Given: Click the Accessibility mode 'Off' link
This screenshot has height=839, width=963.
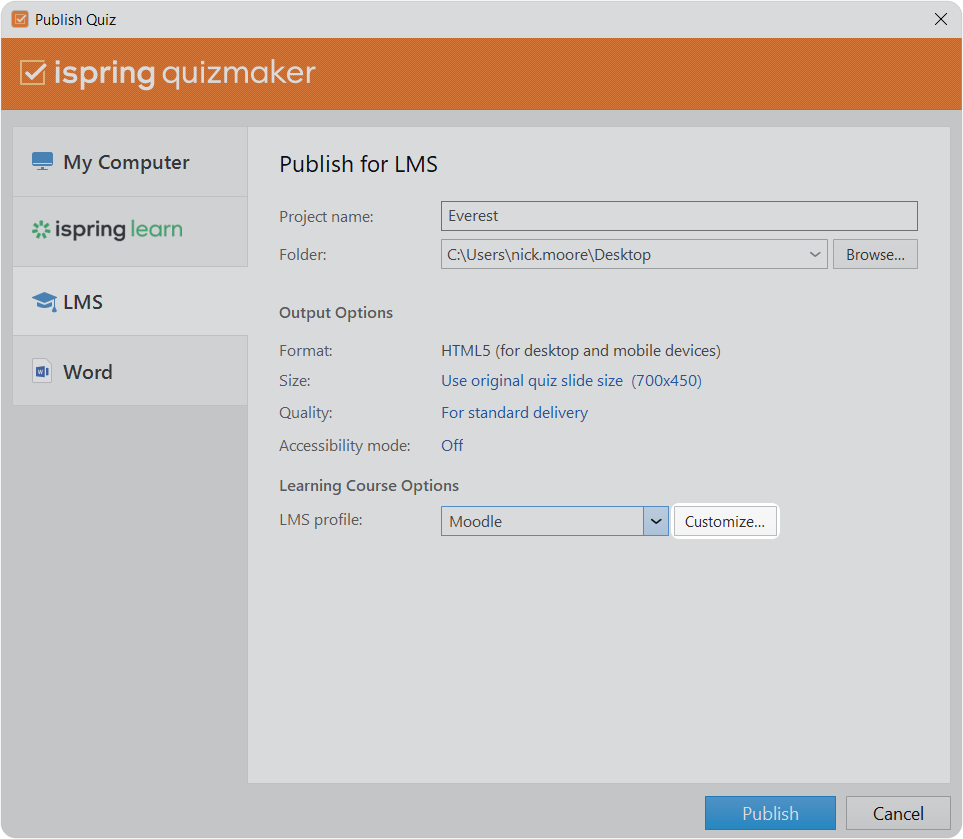Looking at the screenshot, I should coord(452,445).
